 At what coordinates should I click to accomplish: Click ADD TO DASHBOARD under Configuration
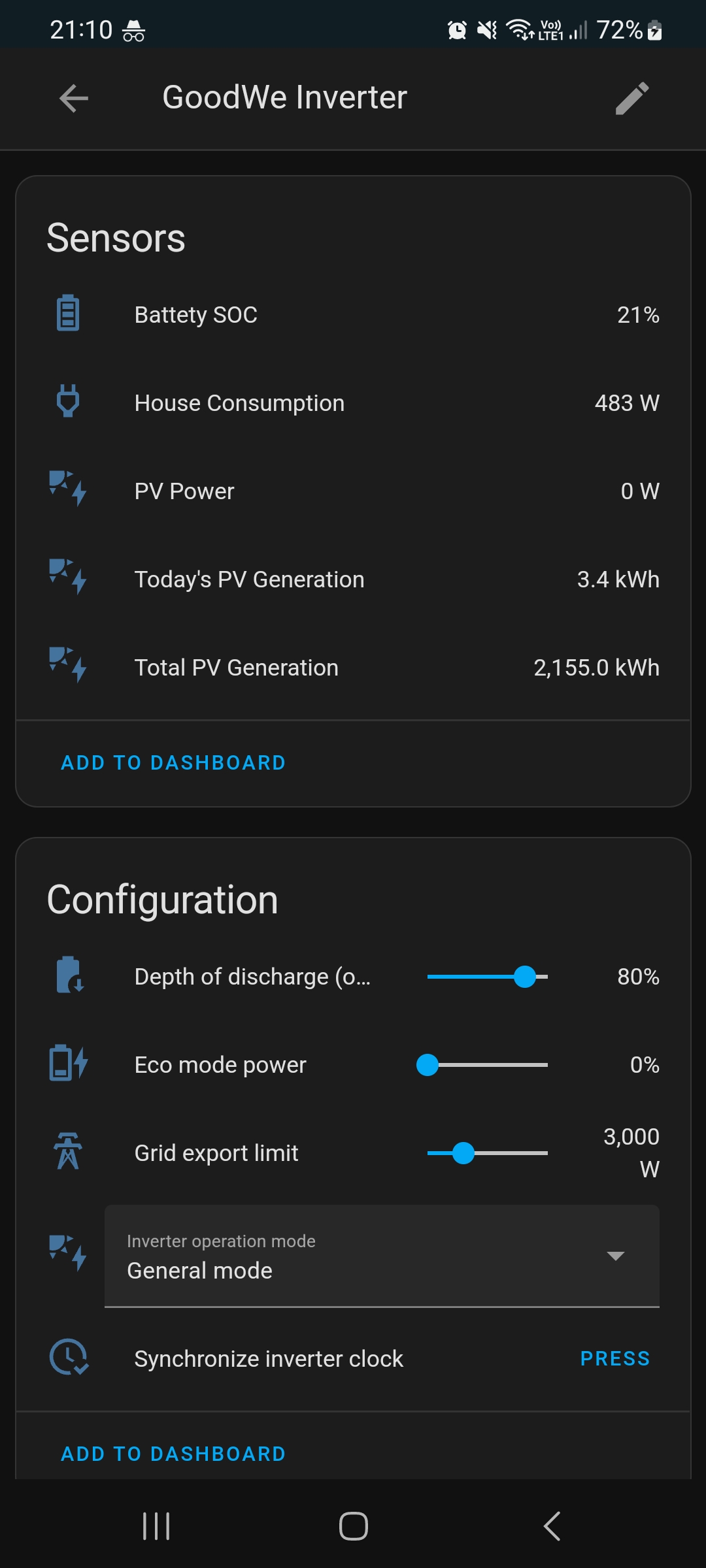173,1454
